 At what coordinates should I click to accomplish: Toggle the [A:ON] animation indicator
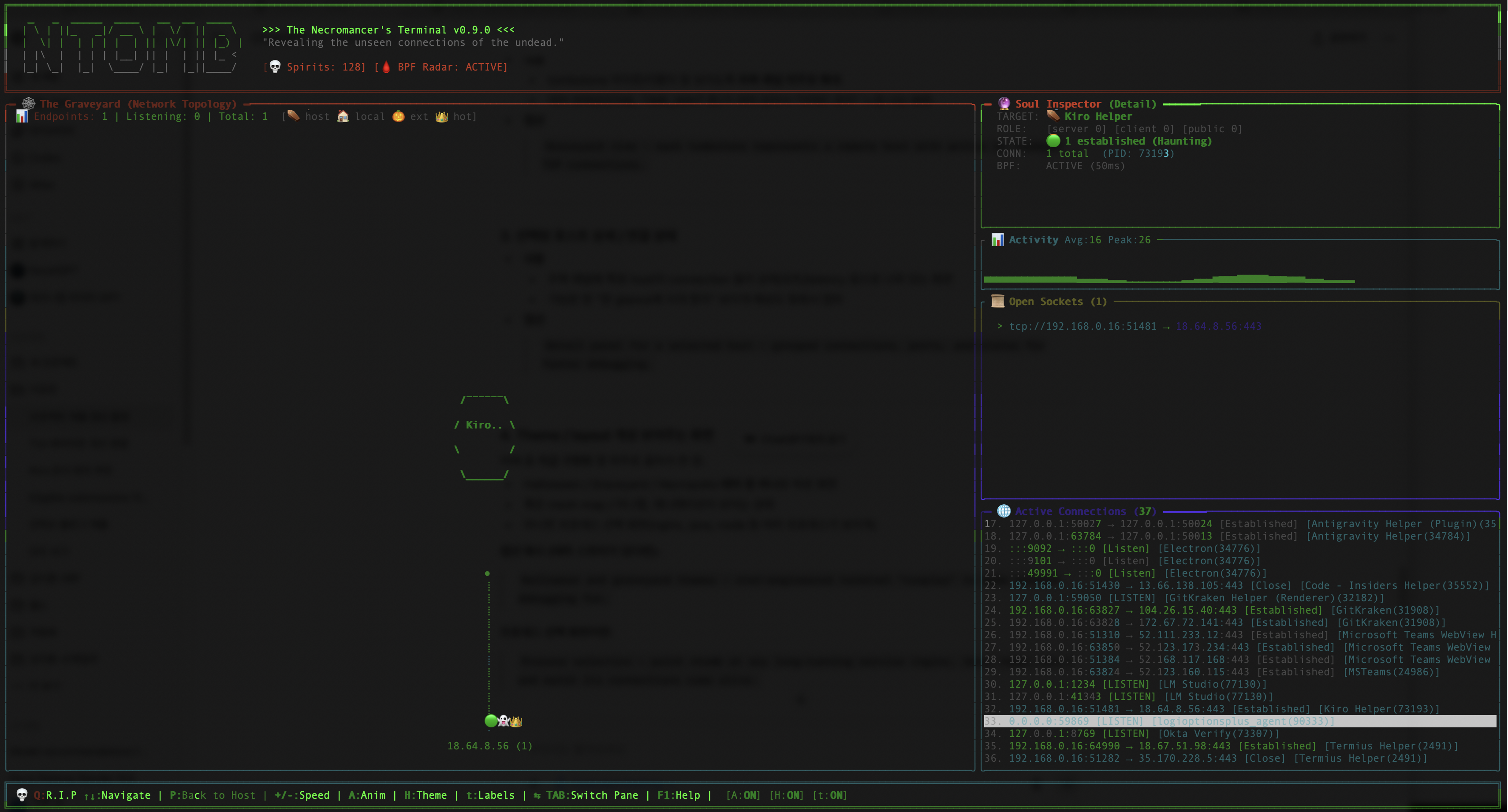(x=743, y=795)
